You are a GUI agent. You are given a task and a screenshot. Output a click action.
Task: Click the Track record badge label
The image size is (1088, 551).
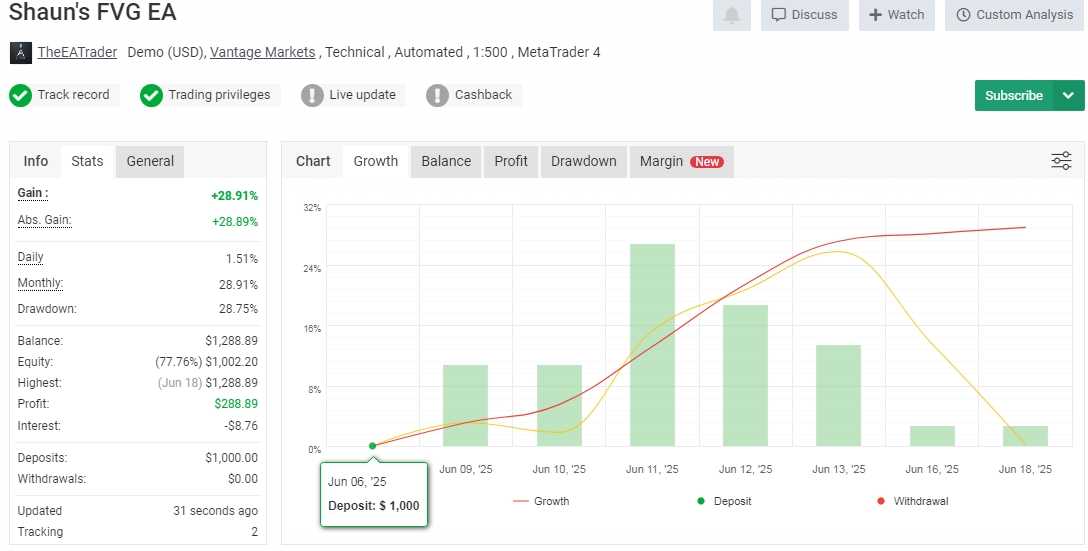tap(74, 94)
